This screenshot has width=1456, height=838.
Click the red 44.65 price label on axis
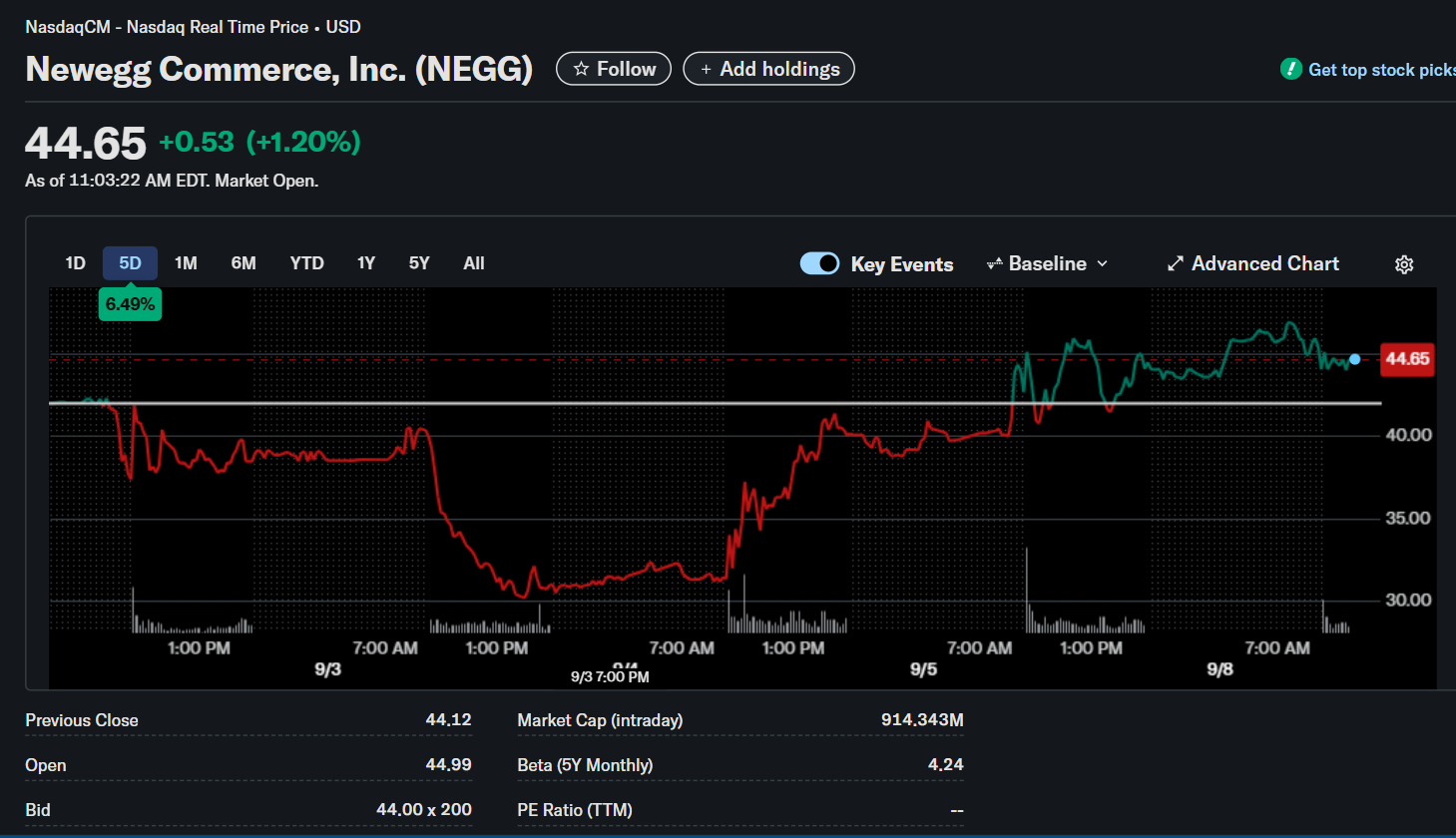[1407, 359]
